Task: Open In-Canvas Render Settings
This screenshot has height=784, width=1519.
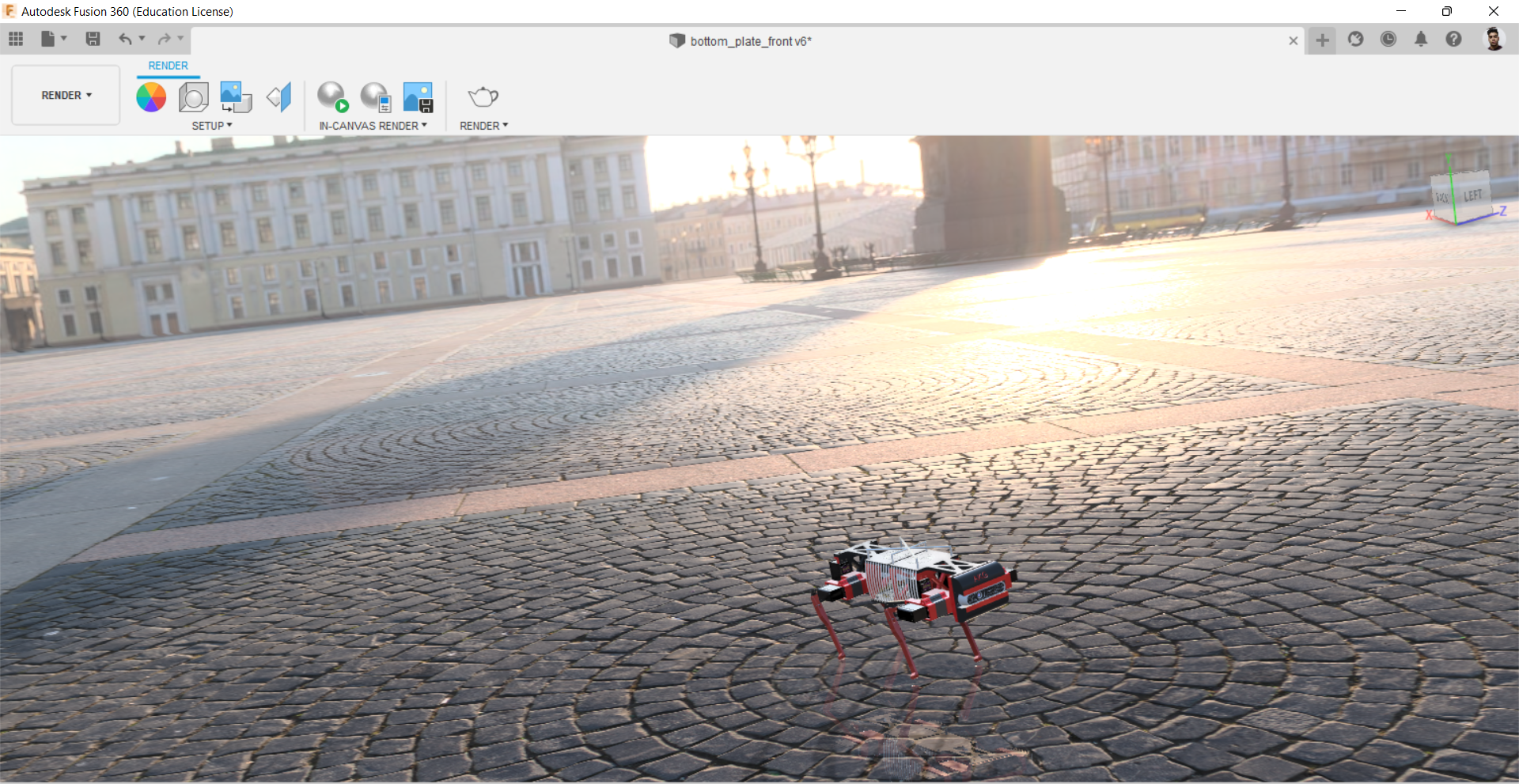Action: pos(376,97)
